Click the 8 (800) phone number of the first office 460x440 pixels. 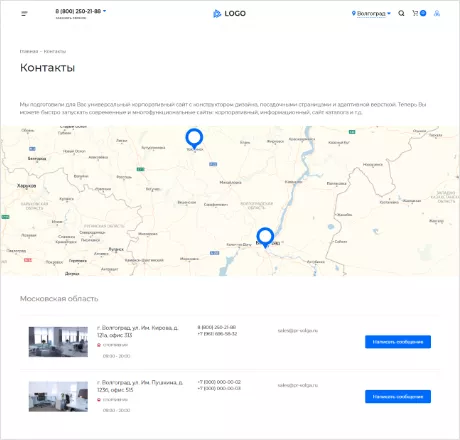pyautogui.click(x=217, y=327)
